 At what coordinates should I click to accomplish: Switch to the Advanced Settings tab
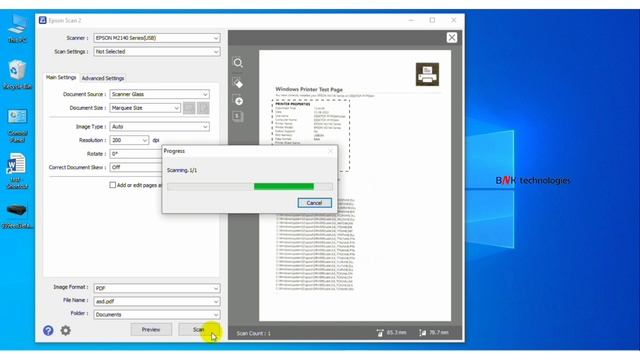pyautogui.click(x=103, y=78)
